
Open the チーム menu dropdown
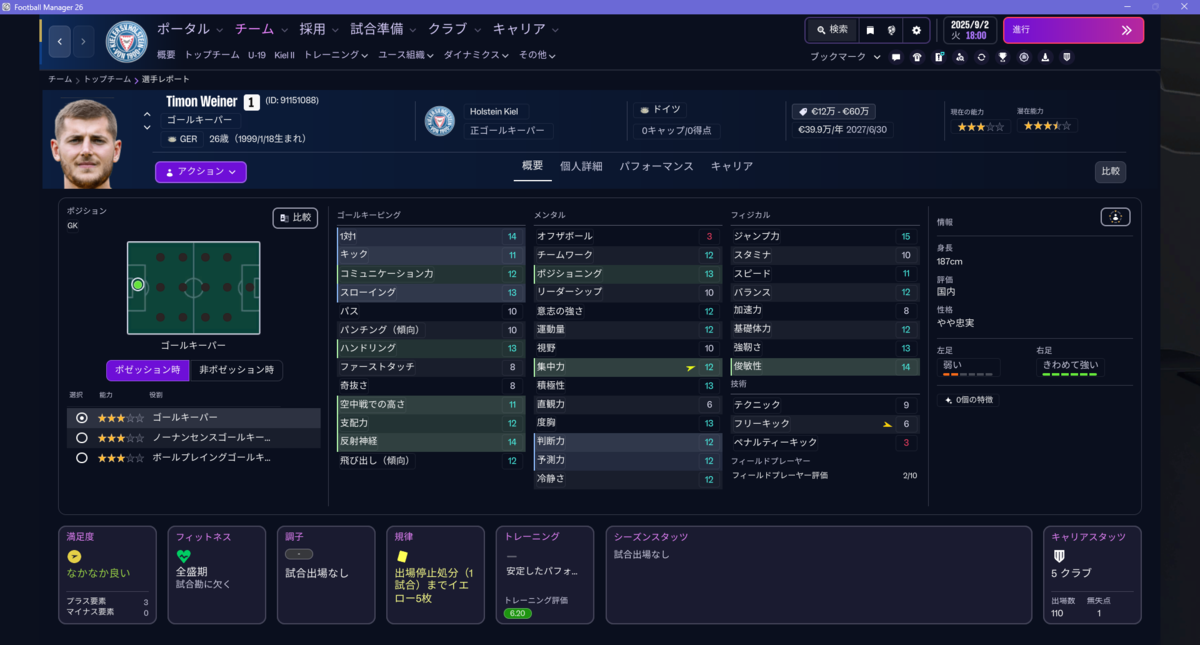tap(260, 29)
